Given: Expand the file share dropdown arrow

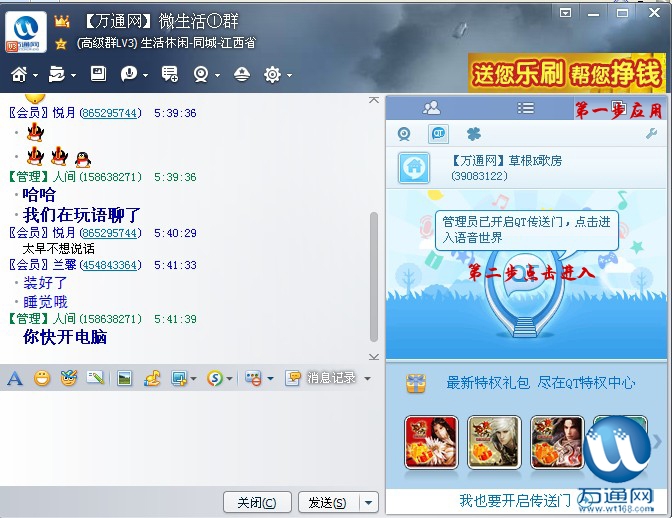Looking at the screenshot, I should [x=73, y=75].
